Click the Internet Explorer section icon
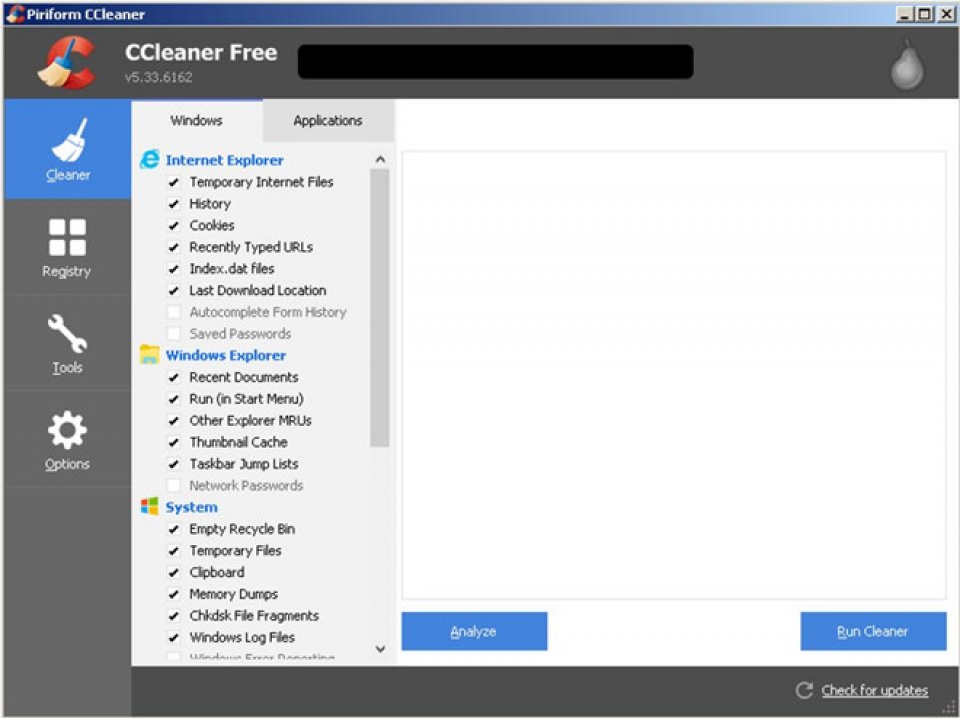This screenshot has width=960, height=718. pos(151,159)
